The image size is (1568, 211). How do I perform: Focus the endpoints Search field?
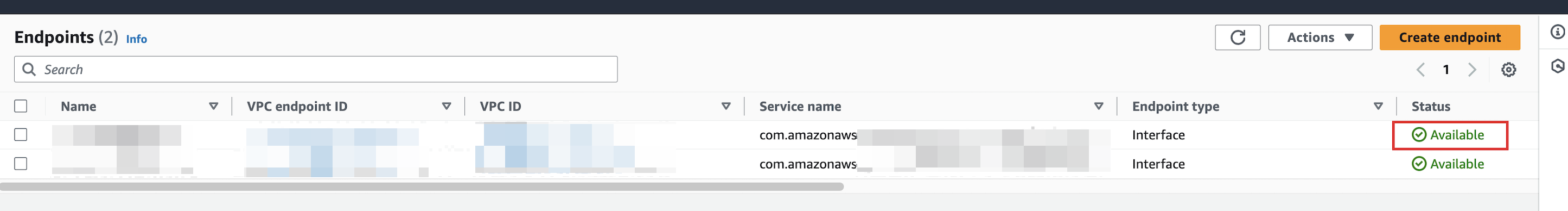315,70
